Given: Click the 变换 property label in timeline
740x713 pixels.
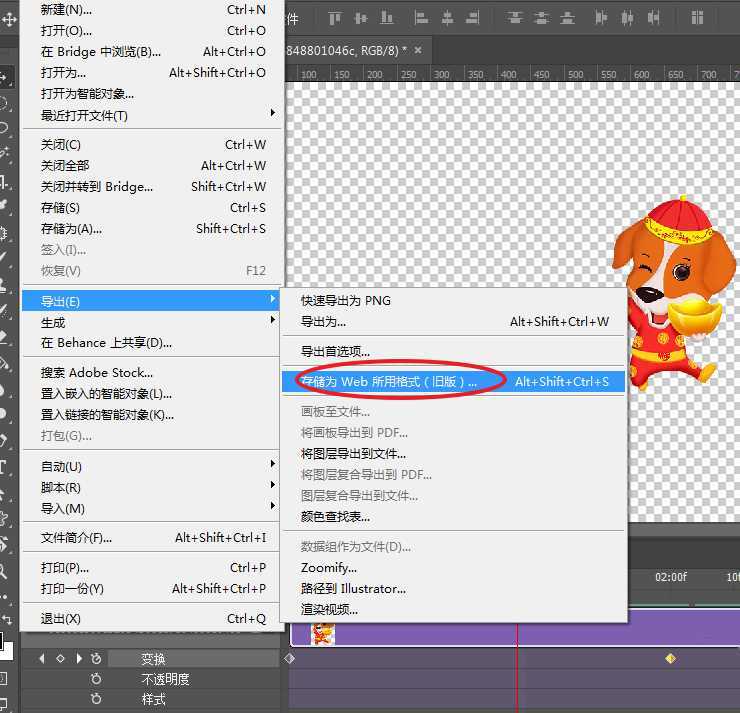Looking at the screenshot, I should click(x=153, y=659).
